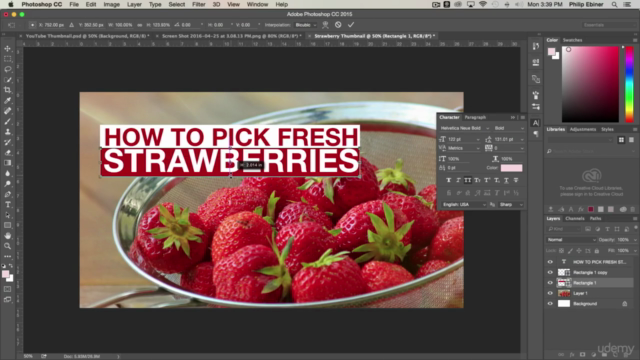640x360 pixels.
Task: Toggle Underline in Character panel
Action: (x=506, y=180)
